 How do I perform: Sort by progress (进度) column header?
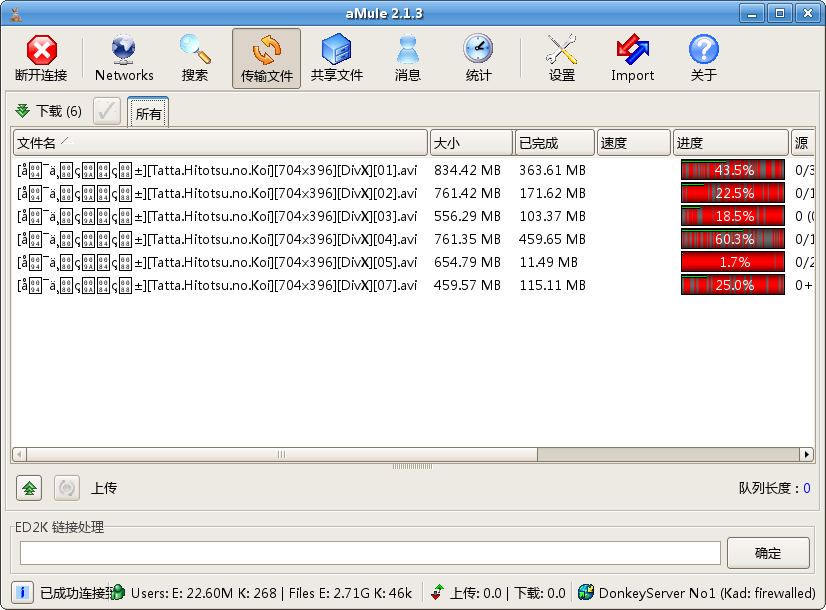[731, 143]
